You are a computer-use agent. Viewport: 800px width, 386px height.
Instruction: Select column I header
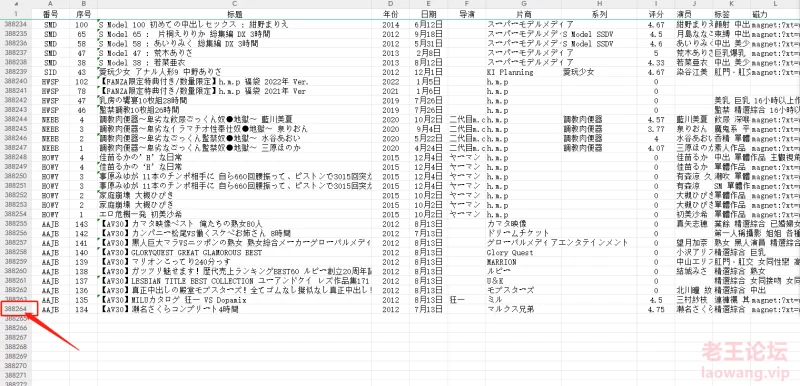(x=657, y=4)
